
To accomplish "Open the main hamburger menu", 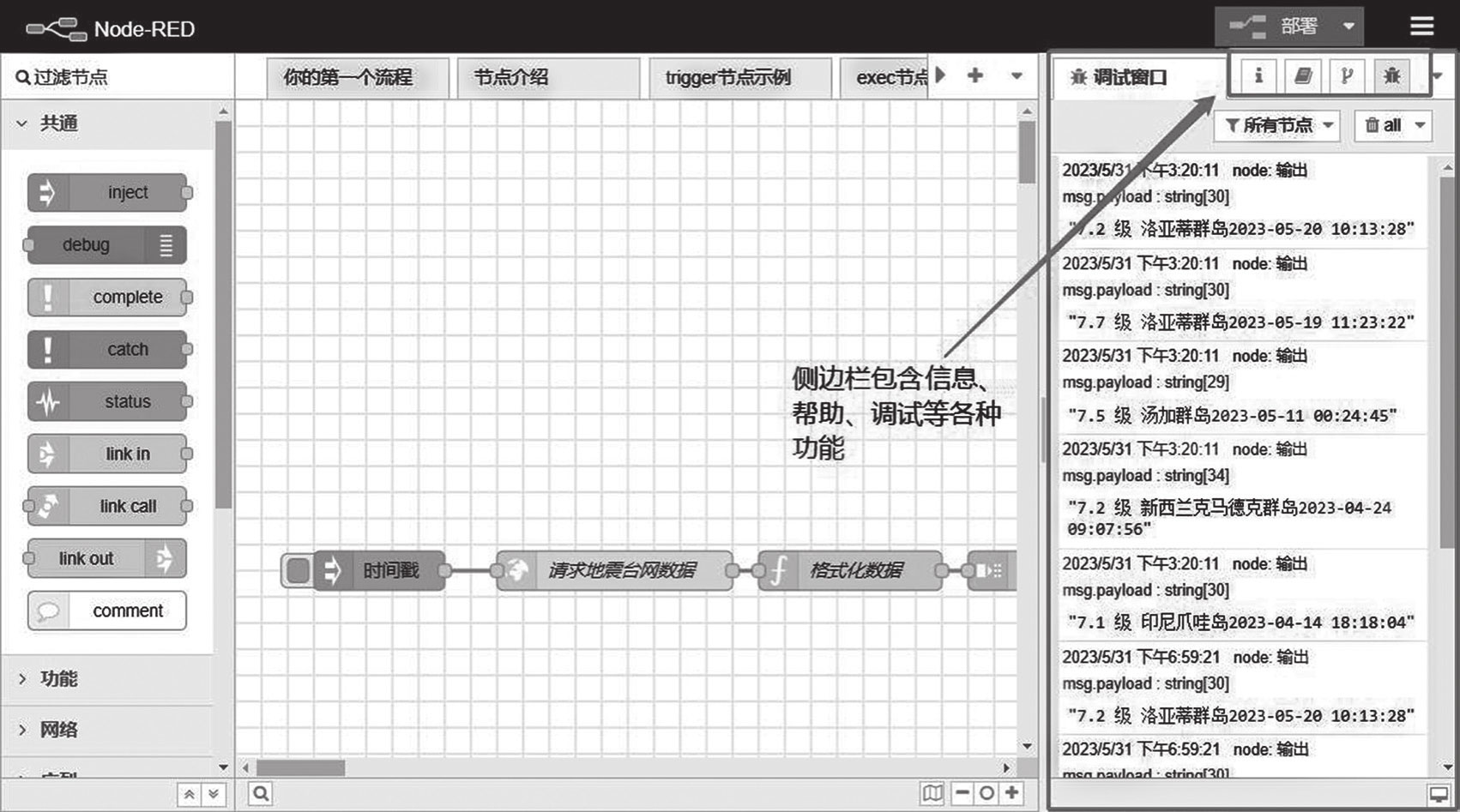I will [x=1421, y=27].
